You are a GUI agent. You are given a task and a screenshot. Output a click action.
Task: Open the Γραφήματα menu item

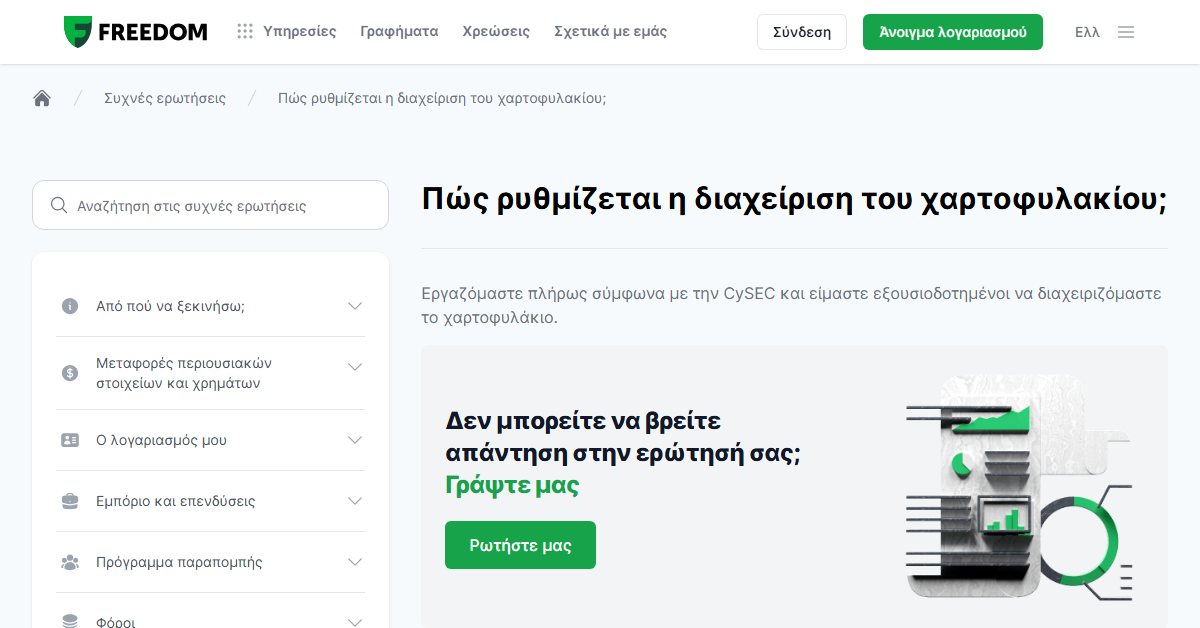[399, 32]
